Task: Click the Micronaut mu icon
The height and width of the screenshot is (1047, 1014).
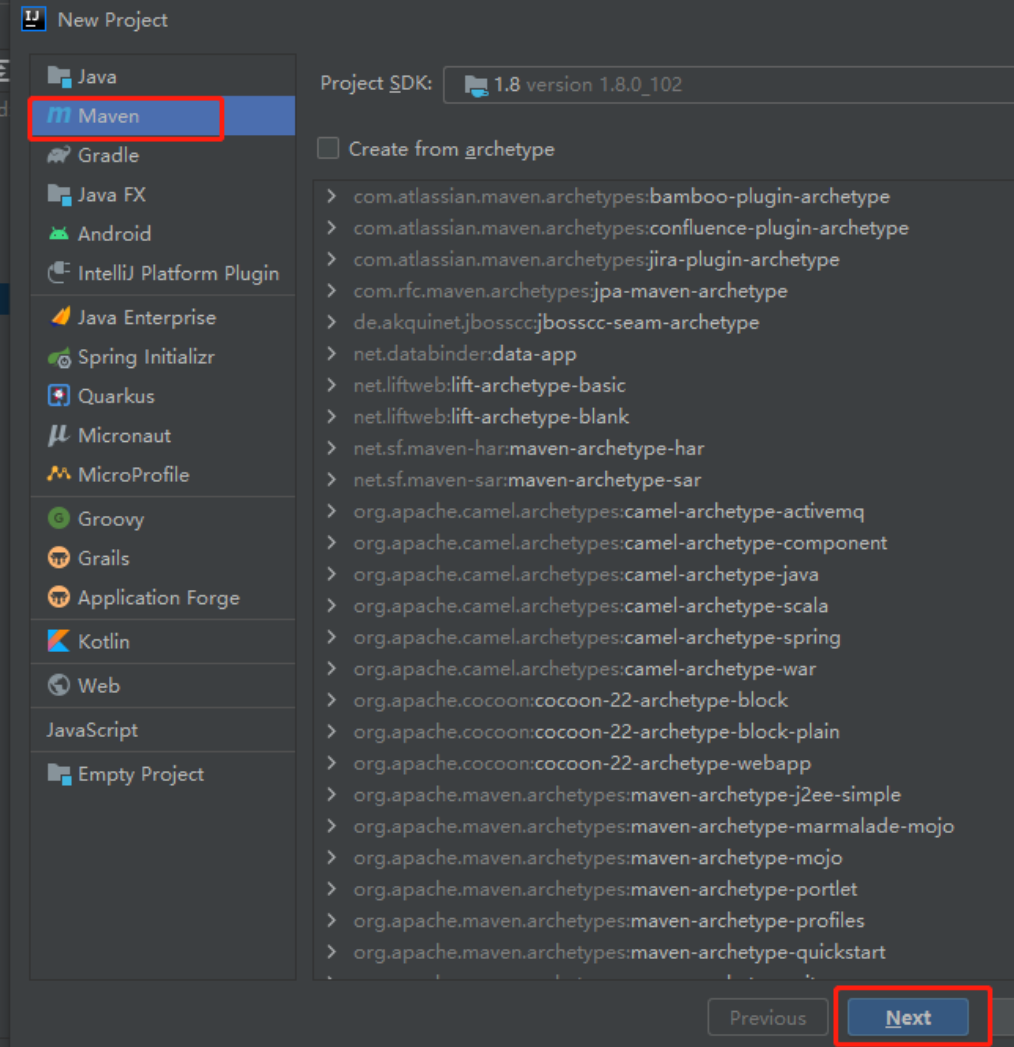Action: tap(59, 435)
